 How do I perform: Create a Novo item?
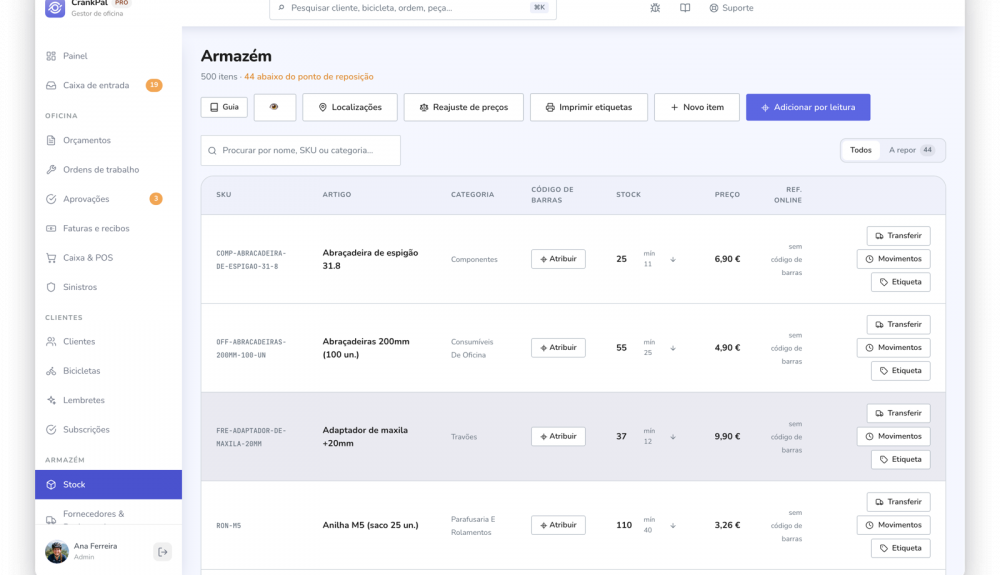(696, 107)
